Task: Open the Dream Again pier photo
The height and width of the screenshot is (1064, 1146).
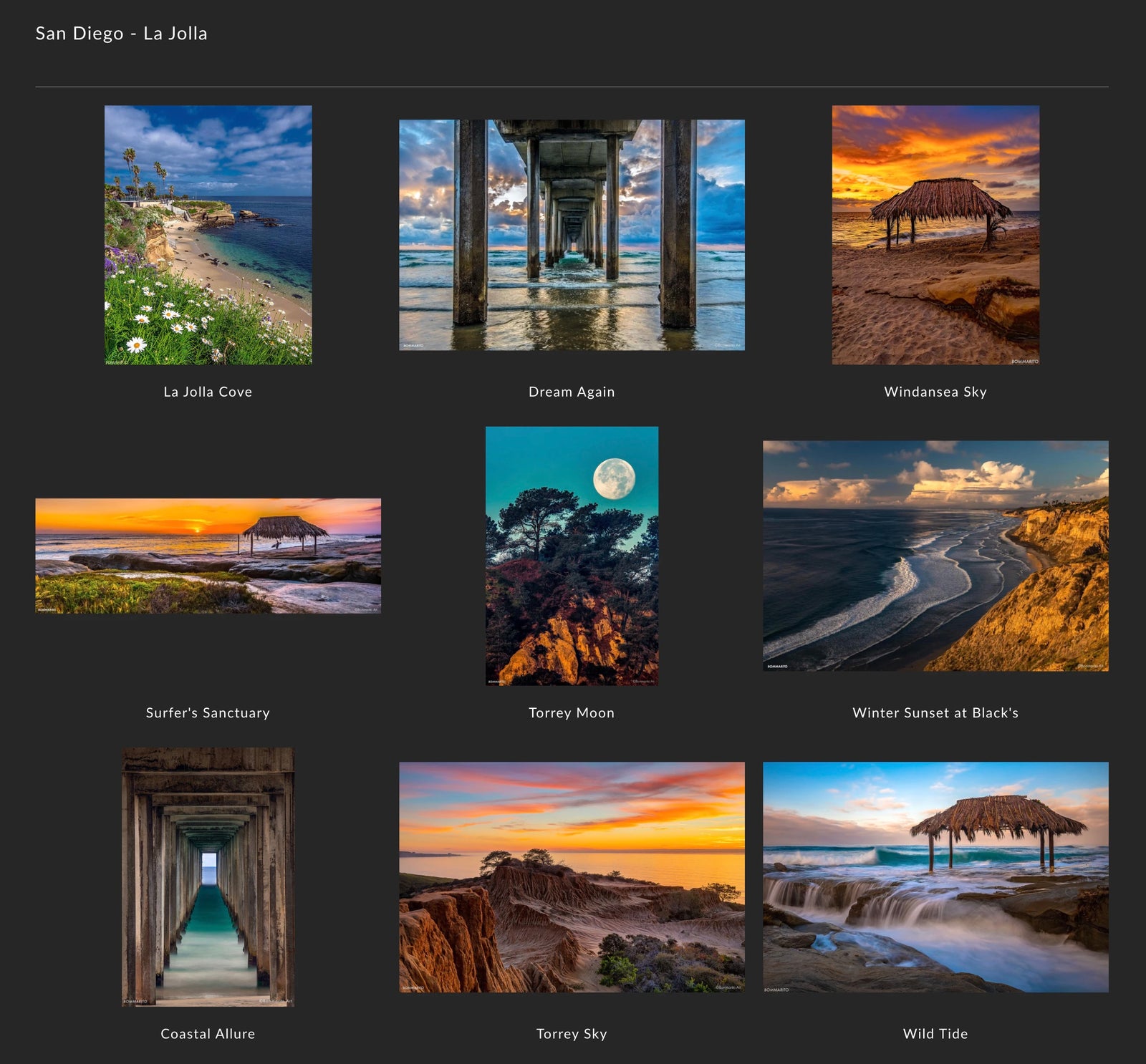Action: (x=572, y=235)
